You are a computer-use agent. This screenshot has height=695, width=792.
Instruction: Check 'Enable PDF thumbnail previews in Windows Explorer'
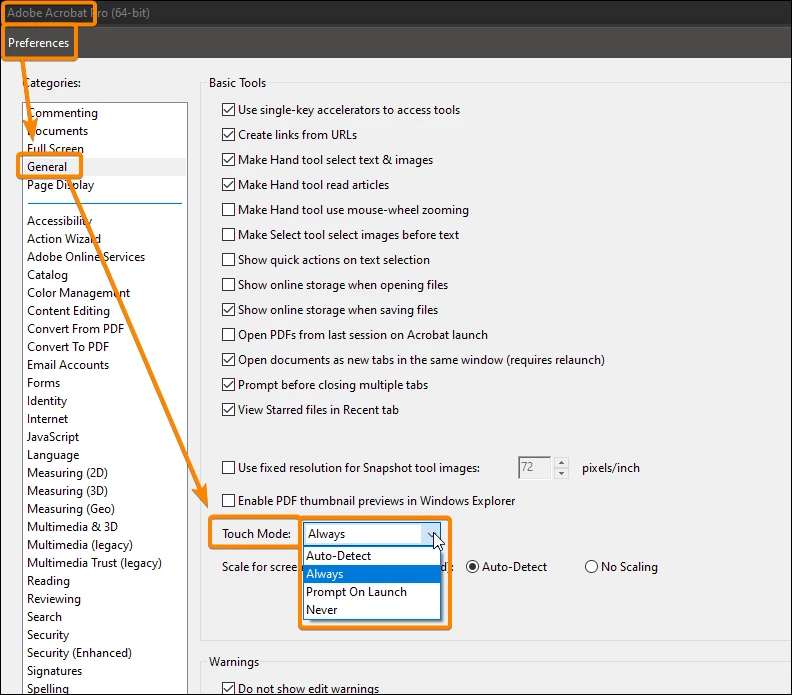pyautogui.click(x=228, y=501)
